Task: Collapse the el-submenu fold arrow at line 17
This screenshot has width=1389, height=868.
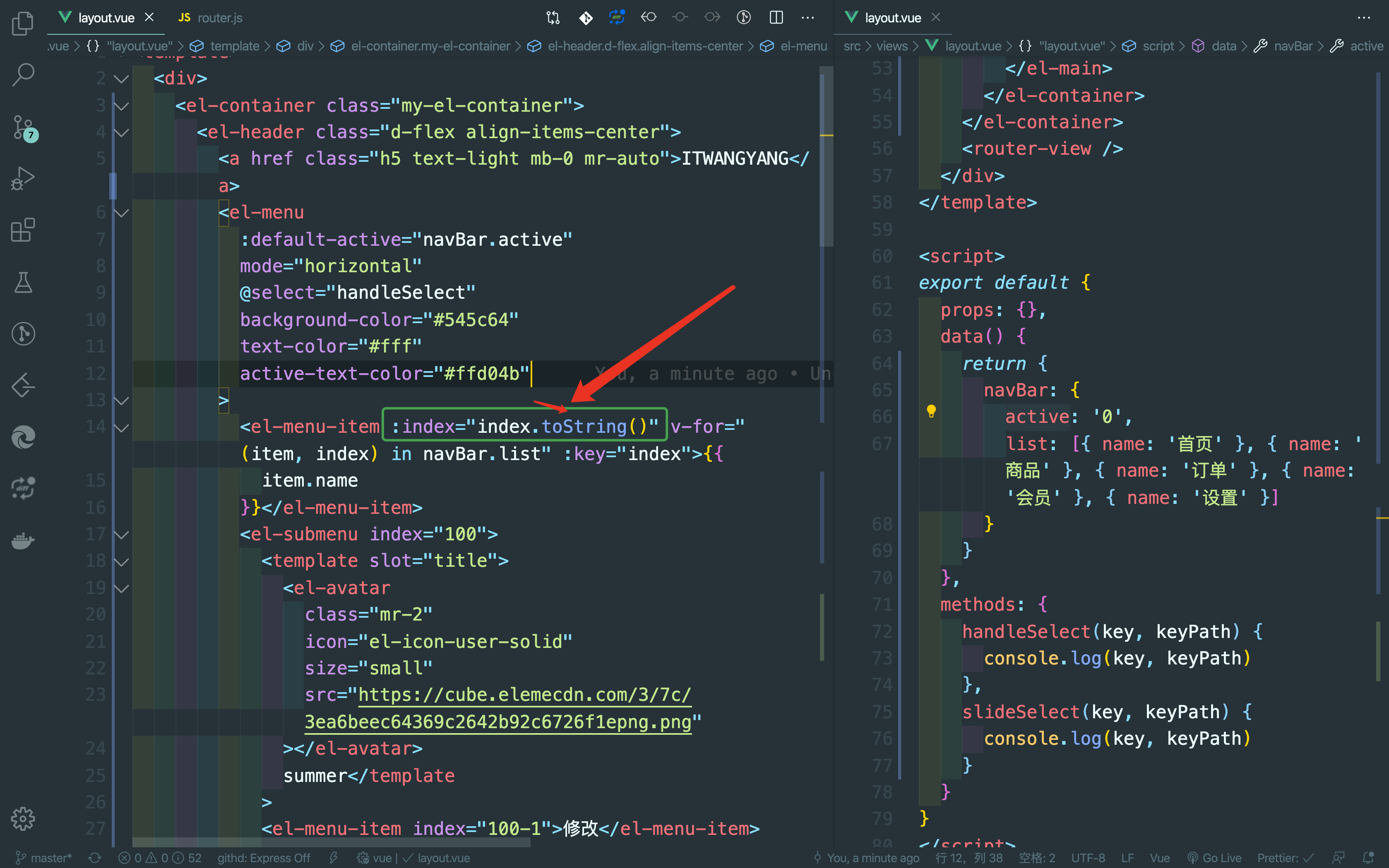Action: pyautogui.click(x=121, y=535)
